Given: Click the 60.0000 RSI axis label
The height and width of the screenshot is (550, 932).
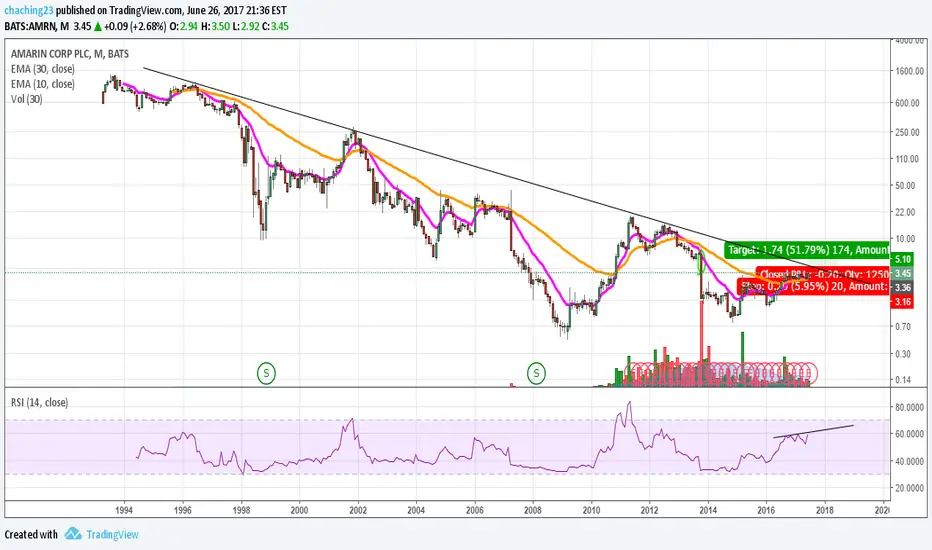Looking at the screenshot, I should [x=910, y=434].
